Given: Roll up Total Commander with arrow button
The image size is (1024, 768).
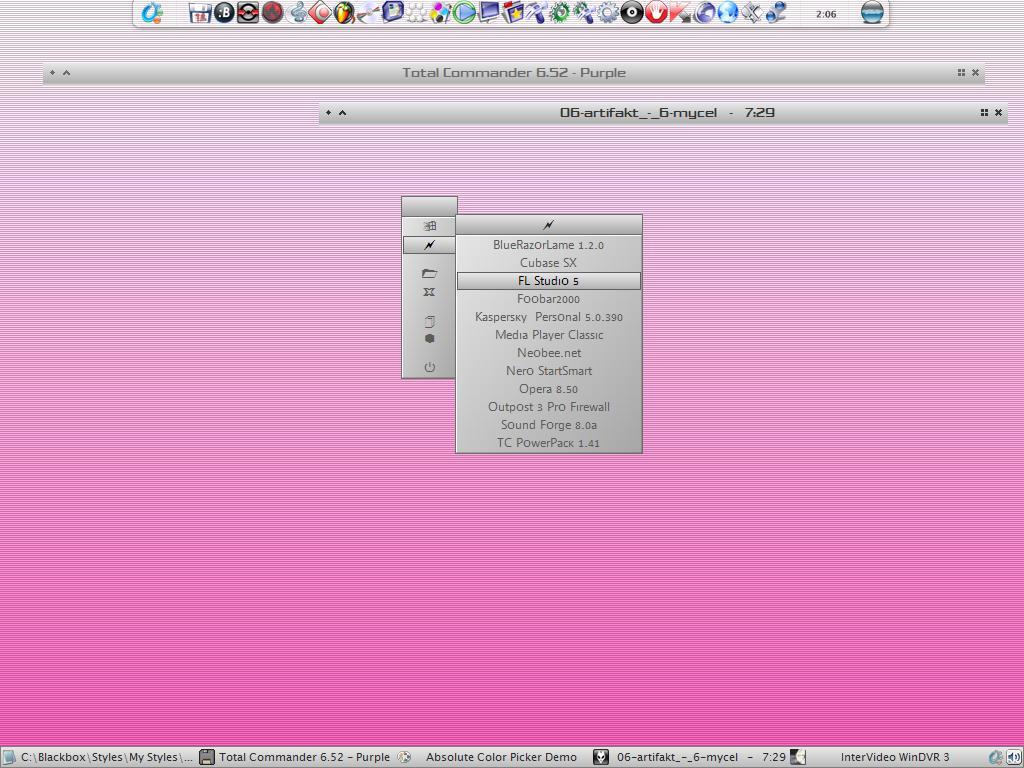Looking at the screenshot, I should 67,72.
